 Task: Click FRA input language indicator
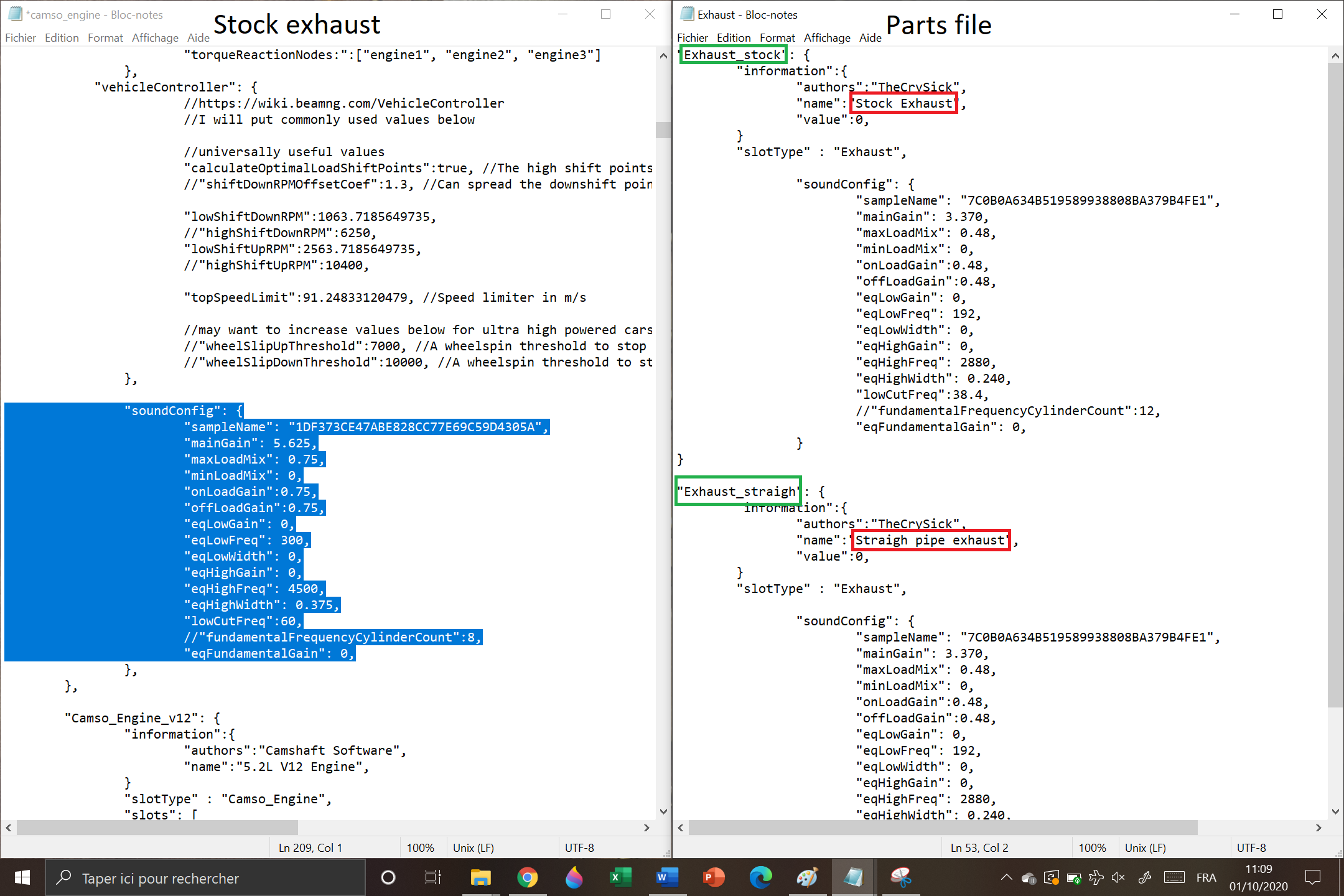click(1206, 878)
